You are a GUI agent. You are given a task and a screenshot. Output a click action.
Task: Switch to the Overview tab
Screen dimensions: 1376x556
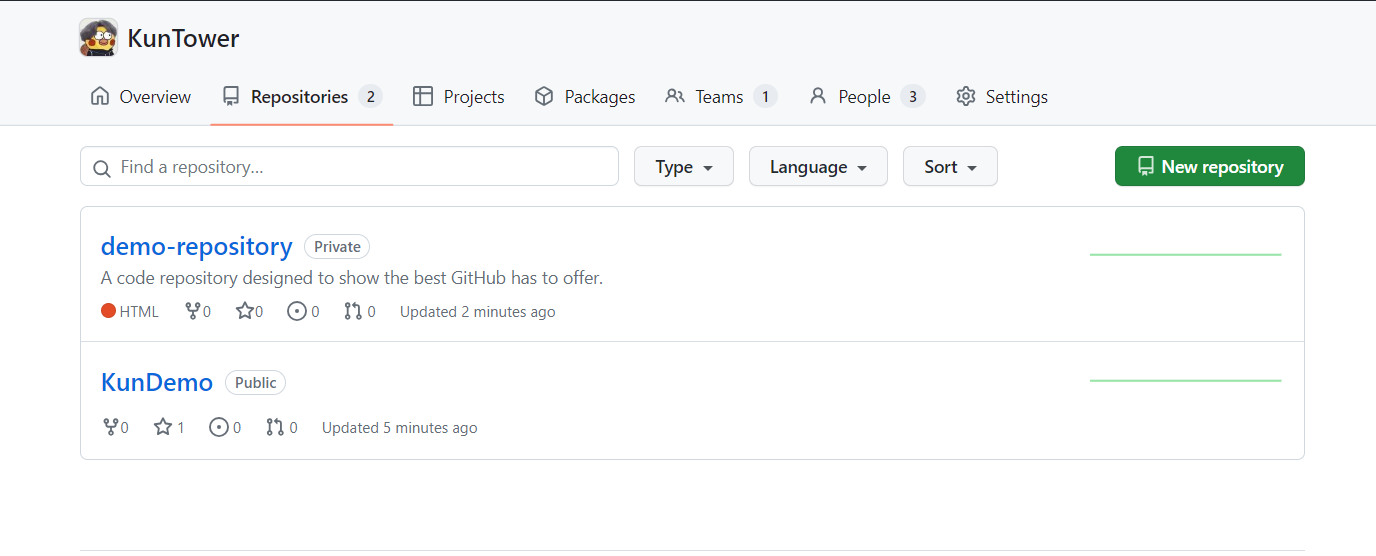pos(141,97)
